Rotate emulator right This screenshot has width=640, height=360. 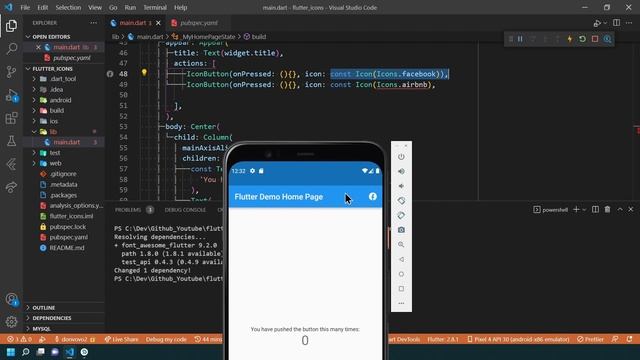point(401,216)
